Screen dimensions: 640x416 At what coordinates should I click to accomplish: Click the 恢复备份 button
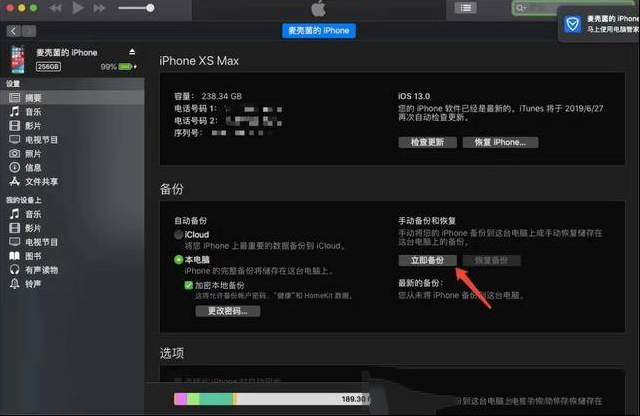[491, 260]
